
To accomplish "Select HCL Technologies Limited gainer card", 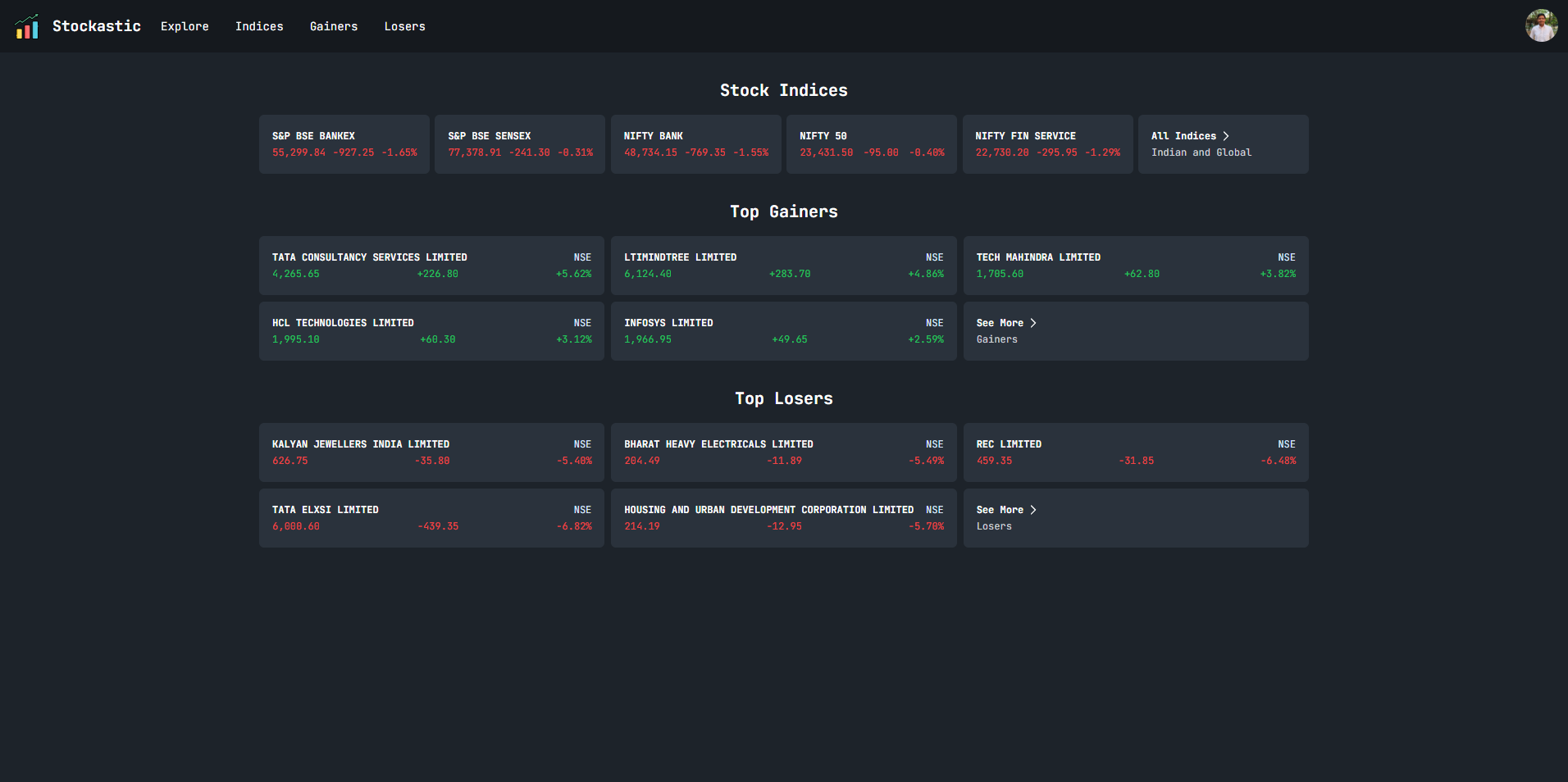I will click(431, 331).
